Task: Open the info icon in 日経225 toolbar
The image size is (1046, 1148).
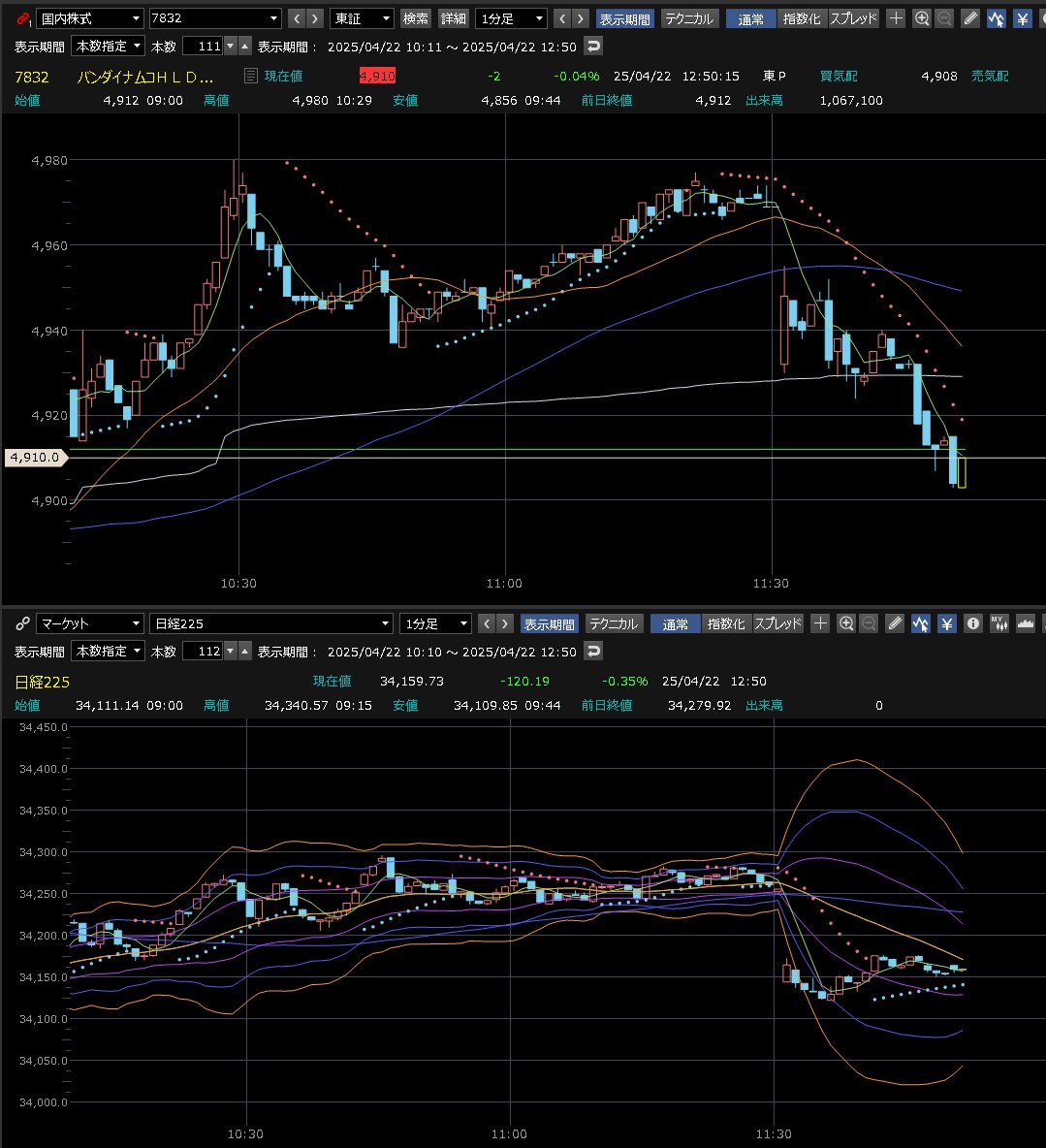Action: (x=972, y=623)
